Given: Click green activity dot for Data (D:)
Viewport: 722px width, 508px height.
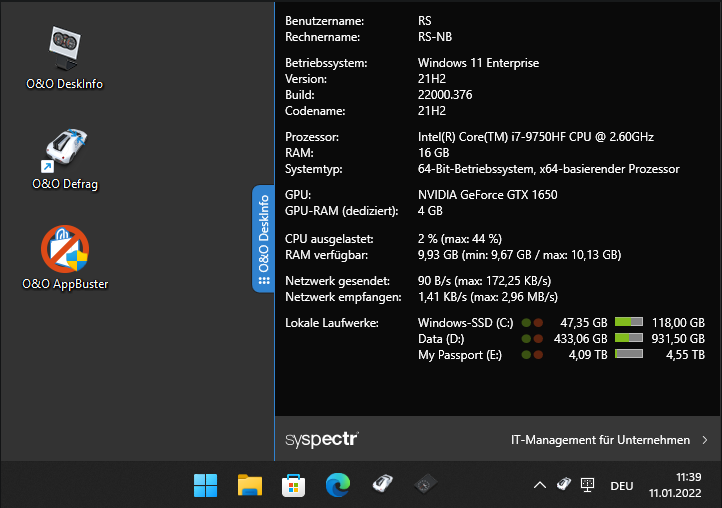Looking at the screenshot, I should [x=526, y=339].
